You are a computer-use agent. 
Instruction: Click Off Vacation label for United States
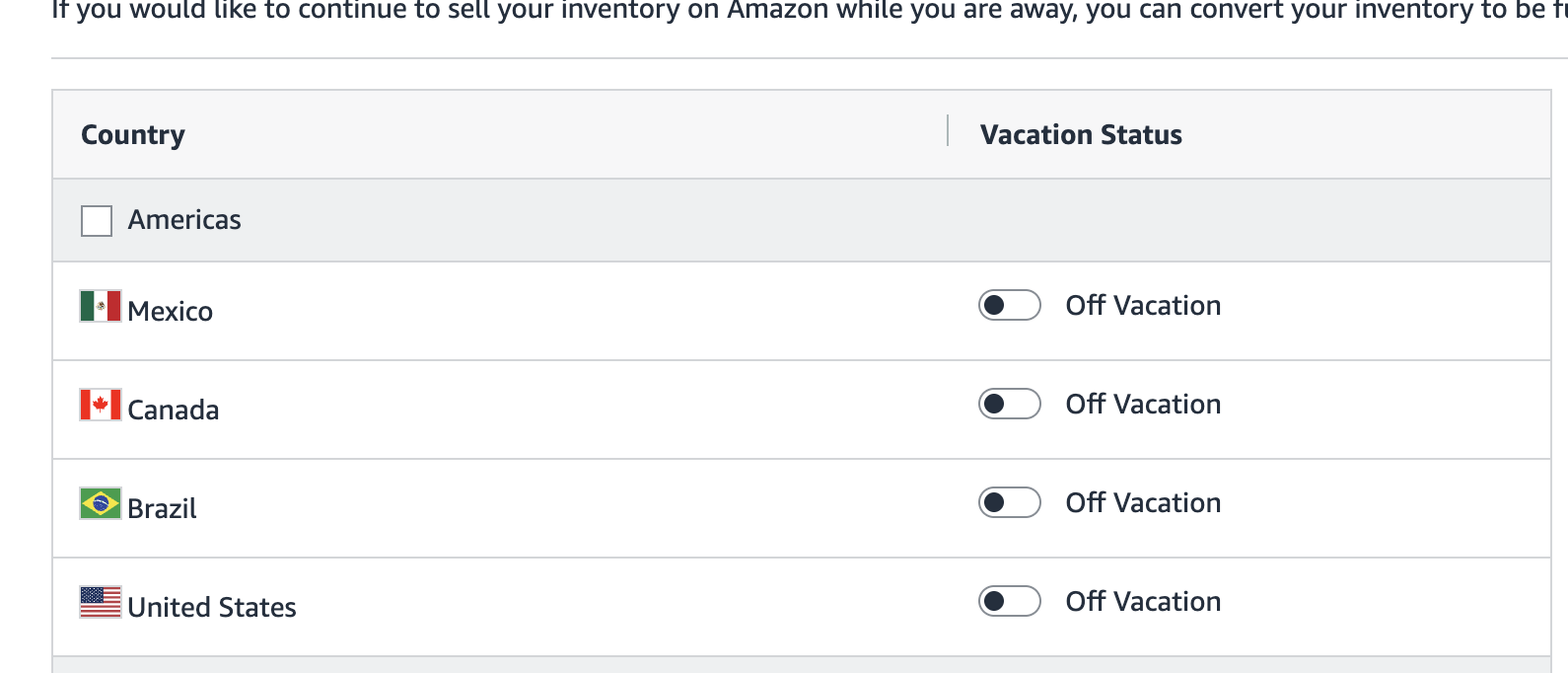point(1143,601)
